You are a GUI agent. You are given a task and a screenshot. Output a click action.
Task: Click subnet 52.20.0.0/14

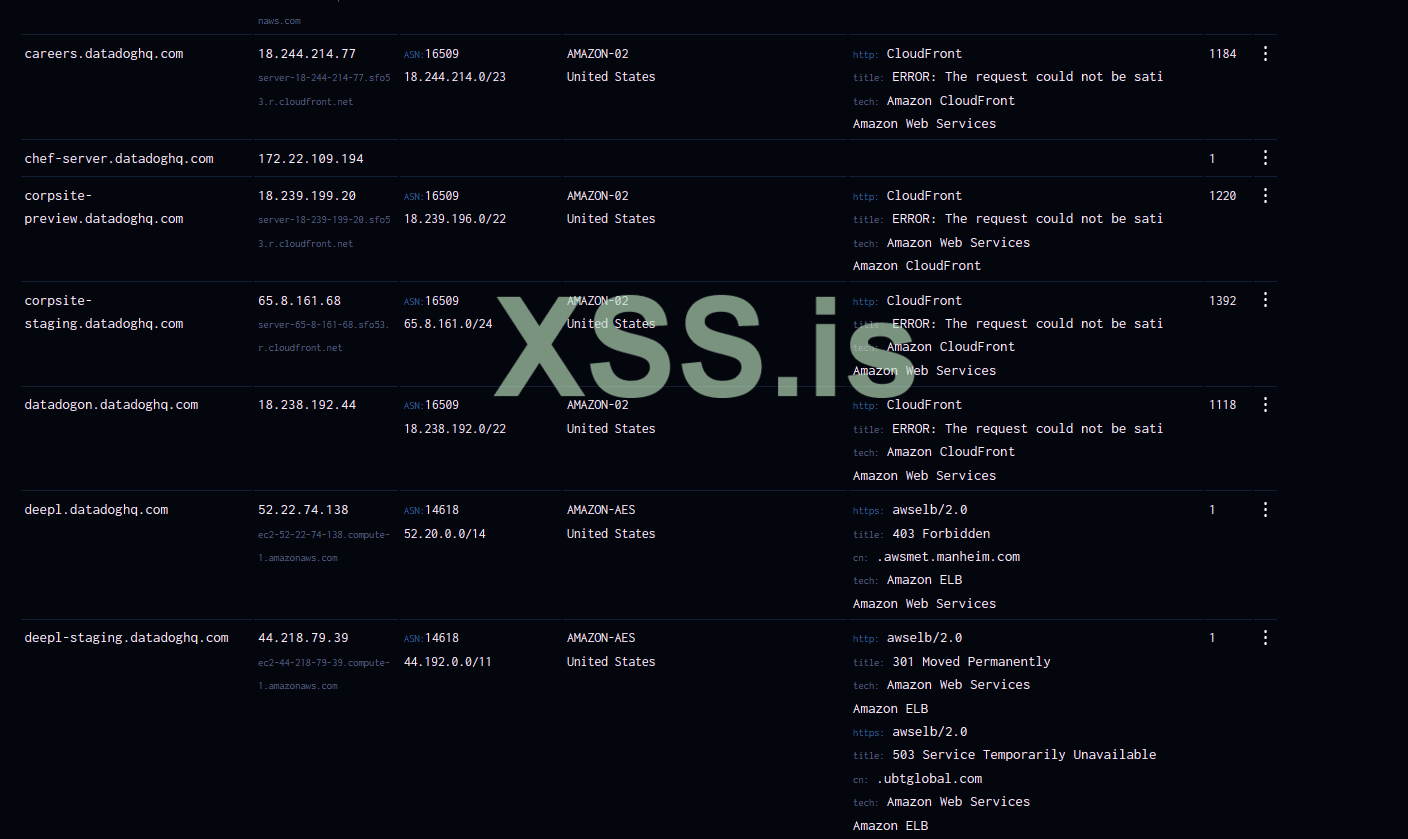[445, 534]
